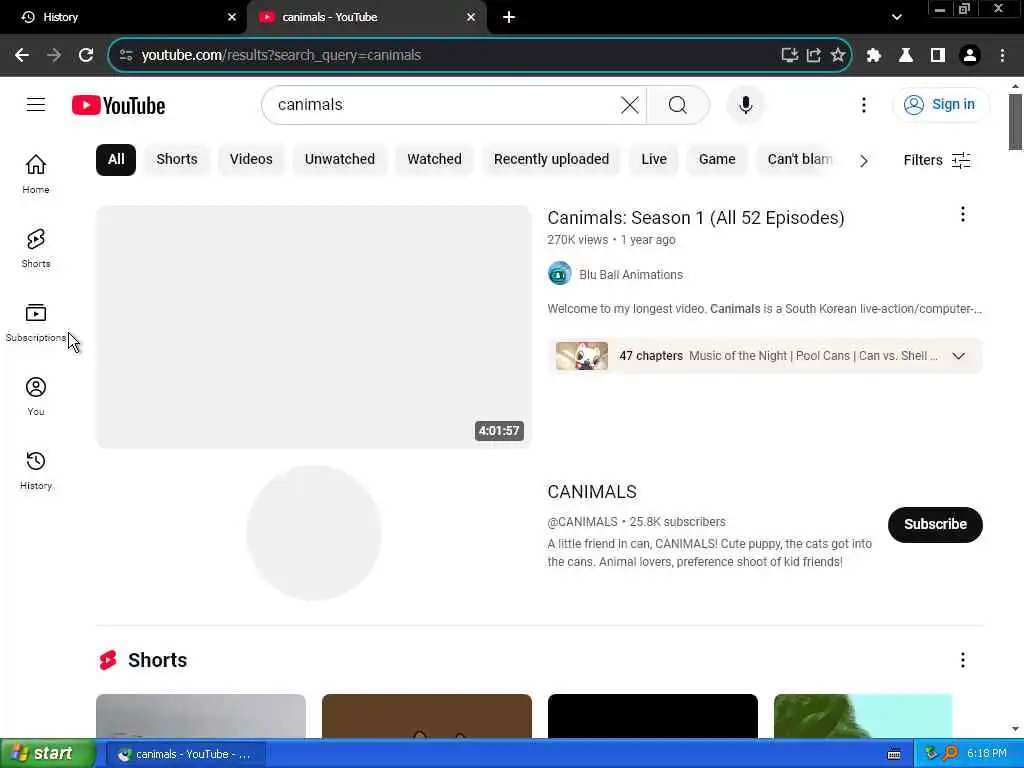Viewport: 1024px width, 768px height.
Task: Toggle the browser side panel
Action: click(x=938, y=55)
